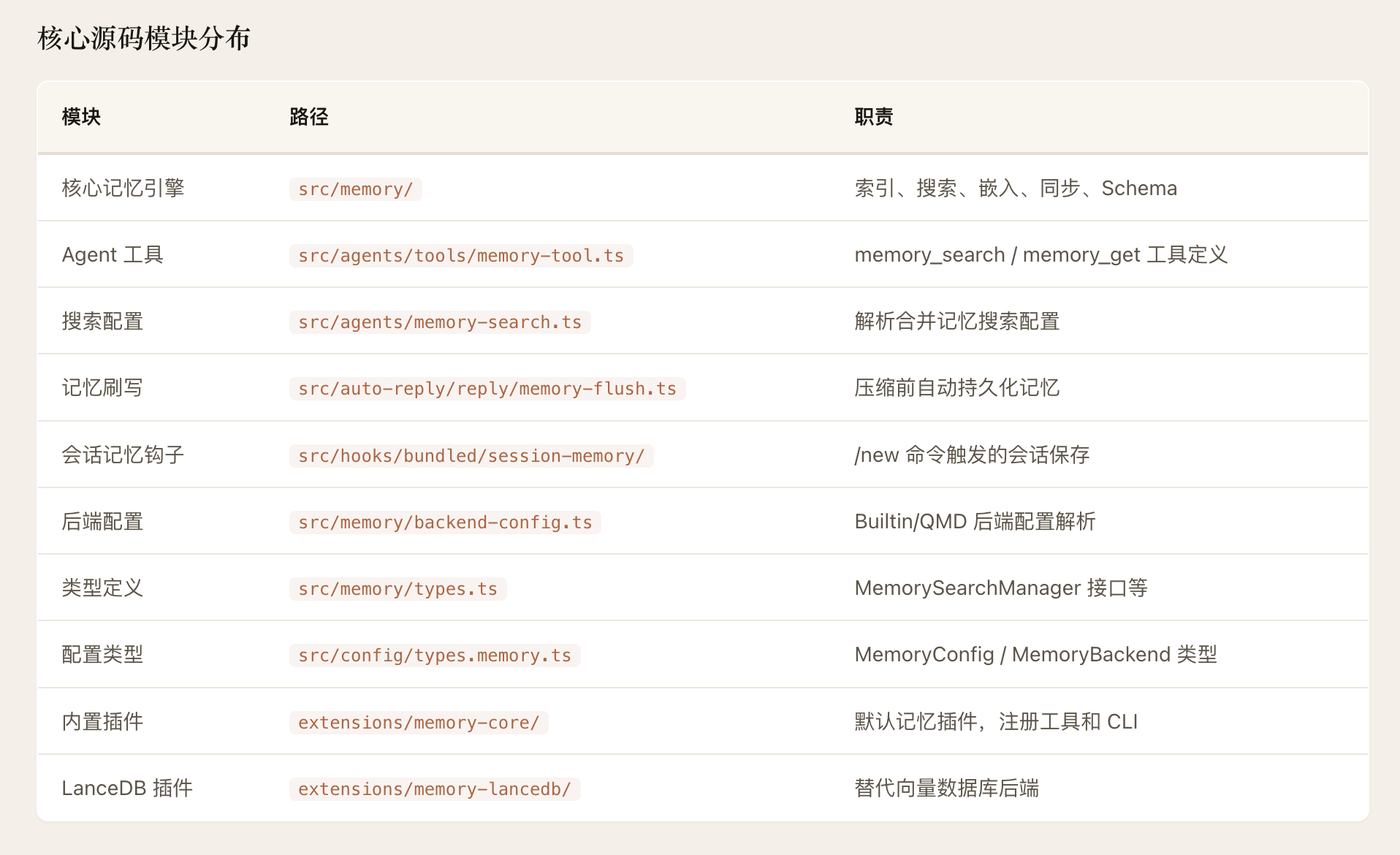Click the extensions/memory-core/ path
The image size is (1400, 855).
pyautogui.click(x=418, y=723)
